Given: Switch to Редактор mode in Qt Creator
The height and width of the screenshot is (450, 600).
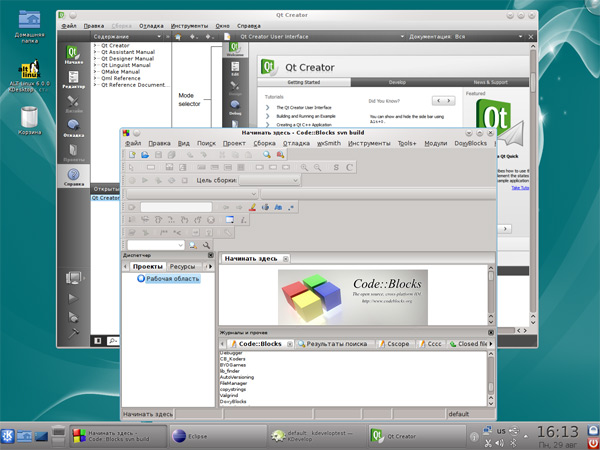Looking at the screenshot, I should 73,80.
